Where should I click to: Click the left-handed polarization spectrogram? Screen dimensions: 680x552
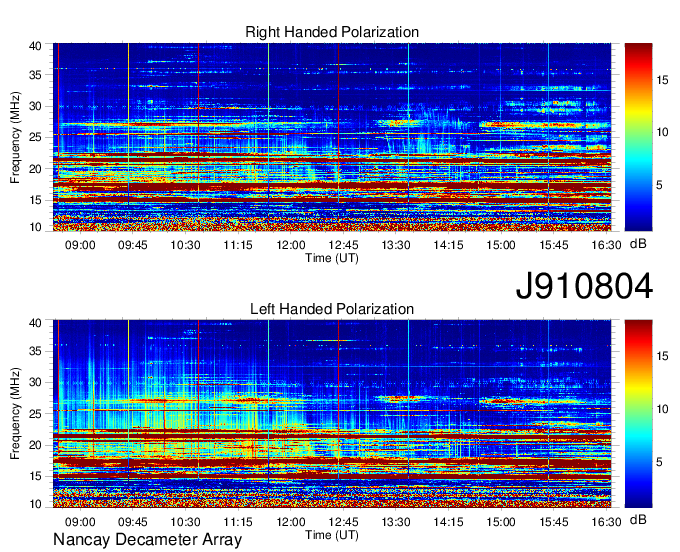click(x=332, y=413)
